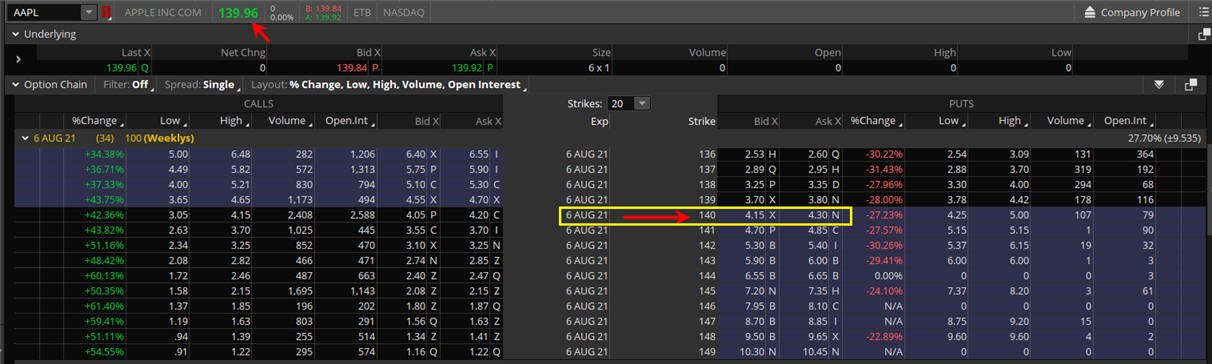
Task: Click the double-chevron down icon in Option Chain
Action: point(1159,85)
